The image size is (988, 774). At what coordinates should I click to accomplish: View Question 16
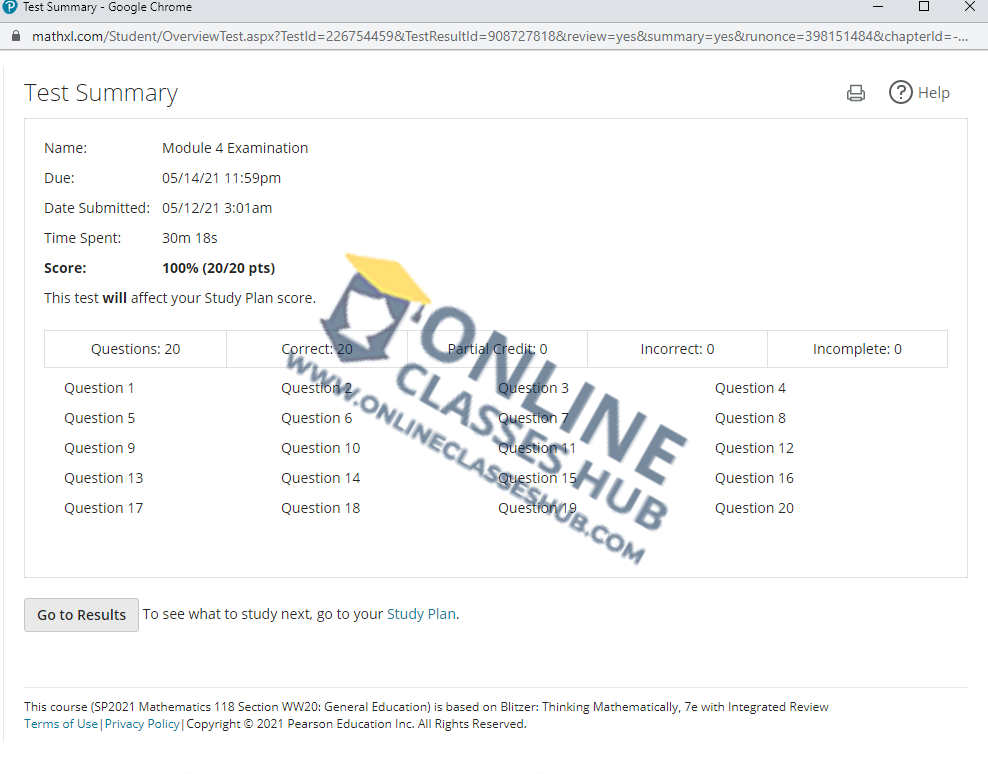click(754, 478)
